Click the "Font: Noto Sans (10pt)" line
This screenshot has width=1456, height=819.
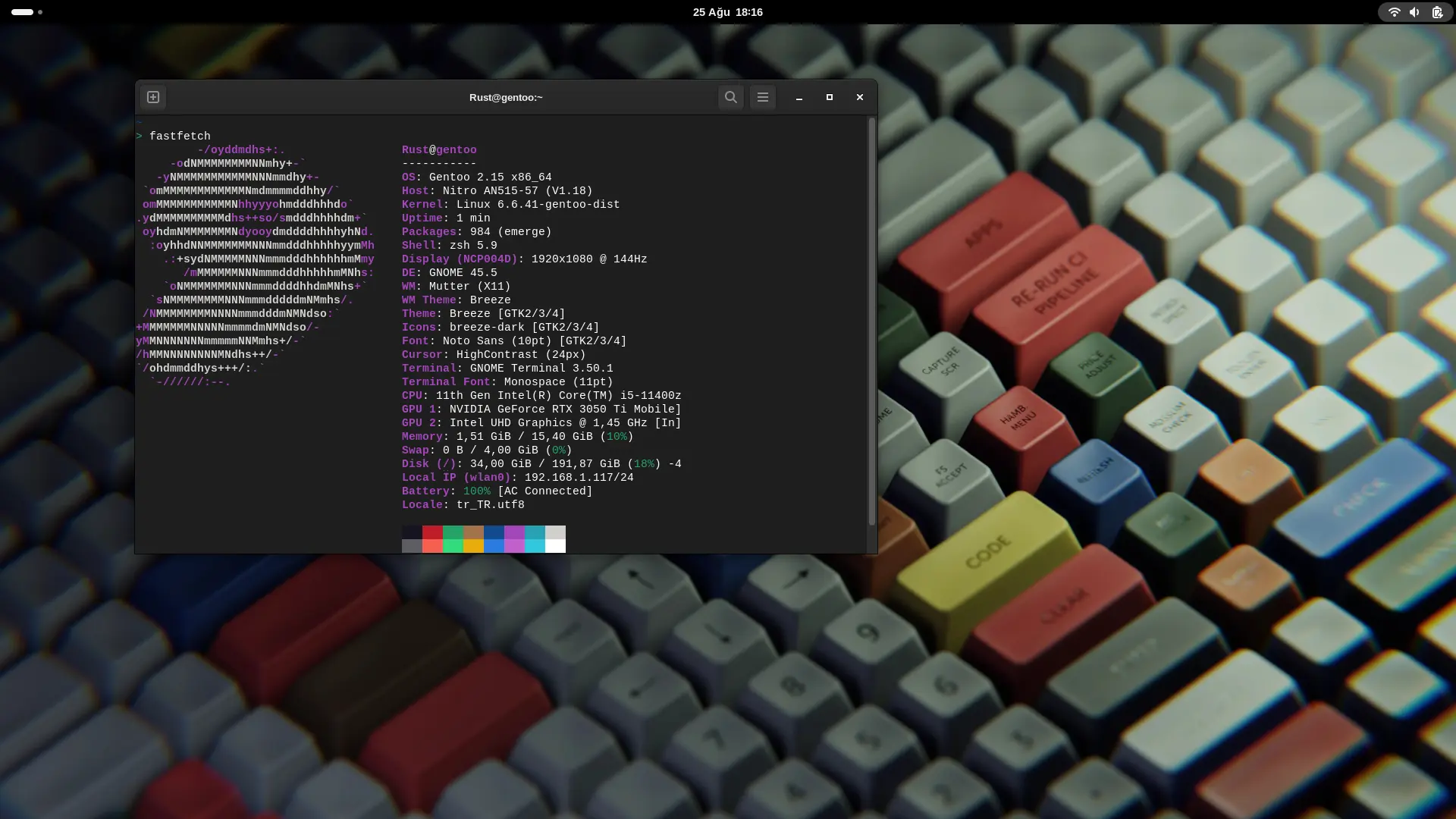click(514, 341)
